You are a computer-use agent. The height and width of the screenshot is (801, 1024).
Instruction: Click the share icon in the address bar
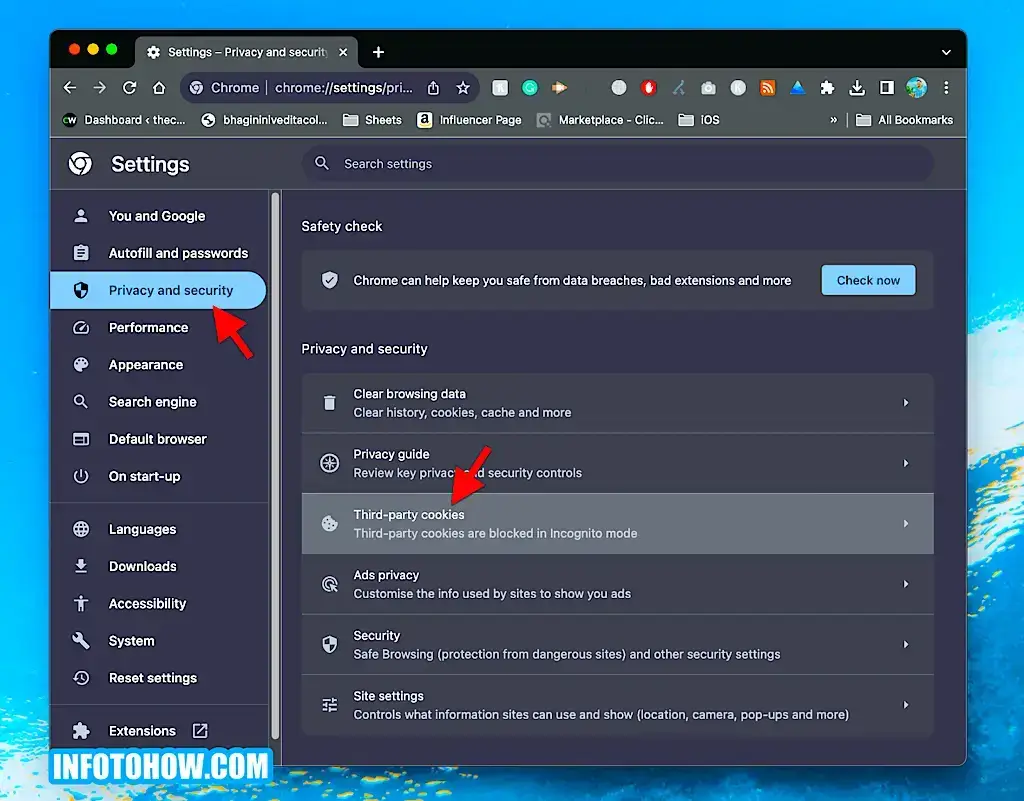(x=433, y=87)
